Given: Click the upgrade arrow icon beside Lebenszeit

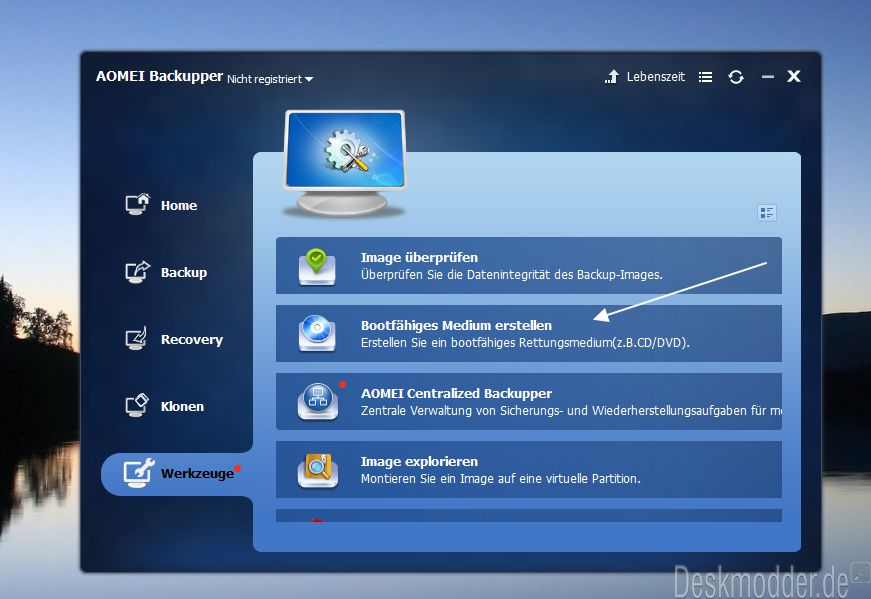Looking at the screenshot, I should [612, 77].
